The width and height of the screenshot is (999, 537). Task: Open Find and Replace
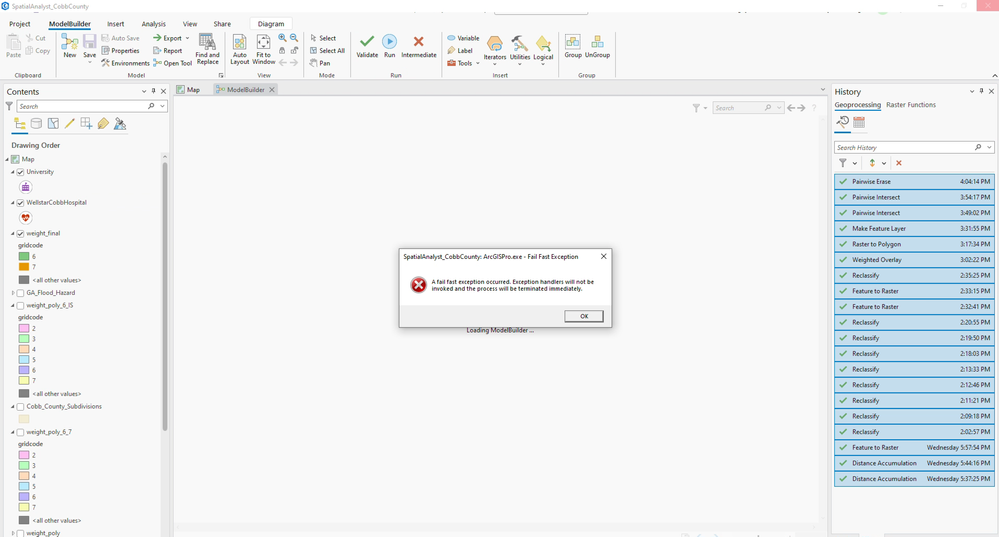click(x=207, y=49)
